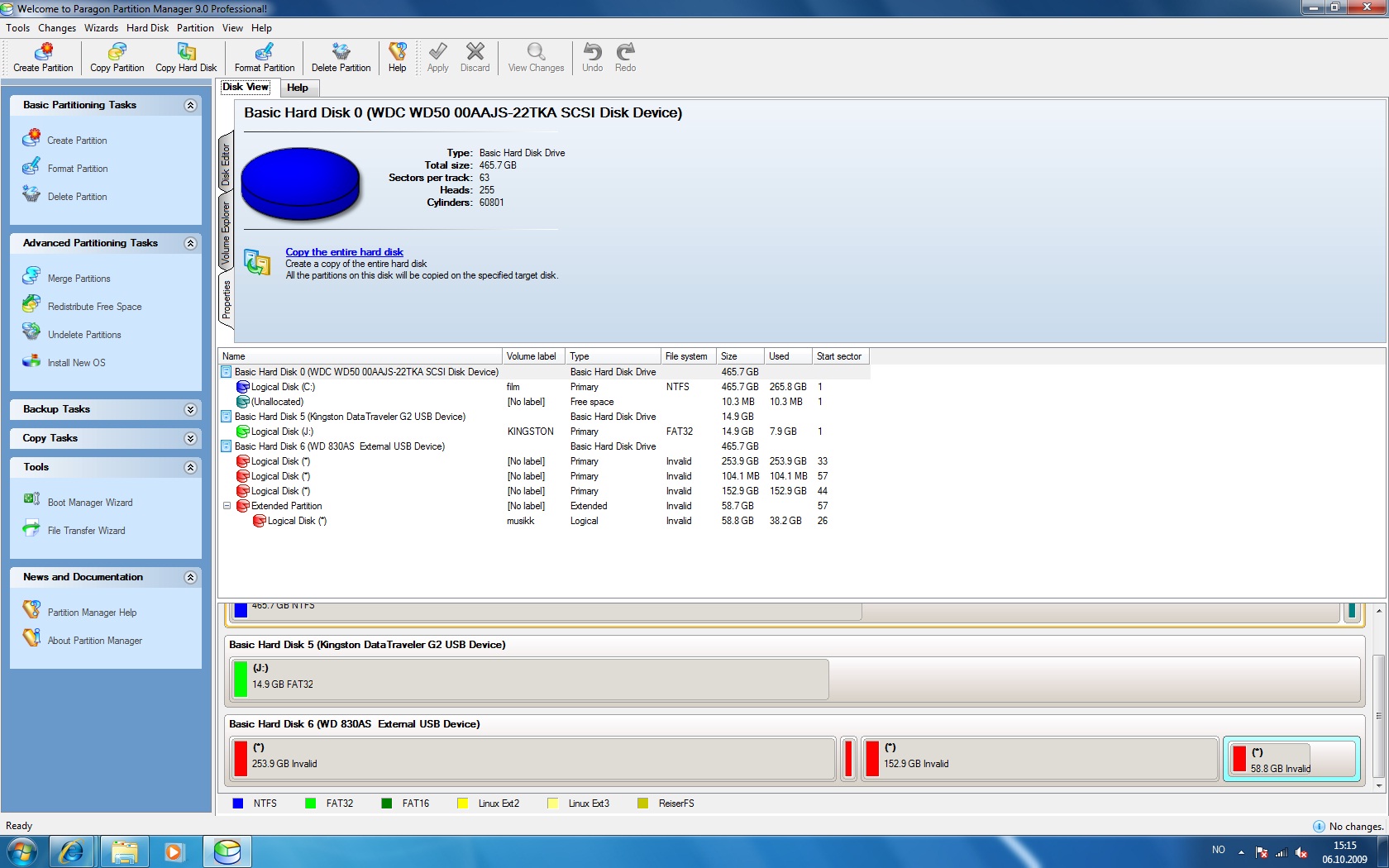The image size is (1389, 868).
Task: Launch Internet Explorer from taskbar
Action: 71,851
